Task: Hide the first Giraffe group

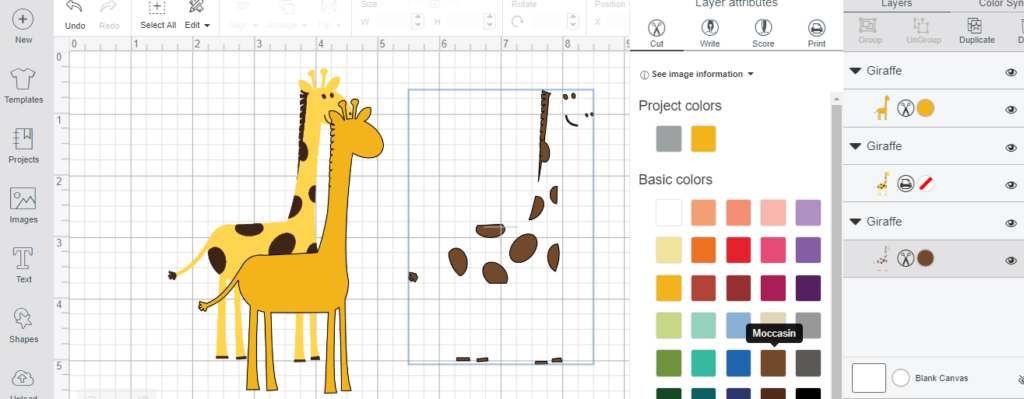Action: pos(1011,72)
